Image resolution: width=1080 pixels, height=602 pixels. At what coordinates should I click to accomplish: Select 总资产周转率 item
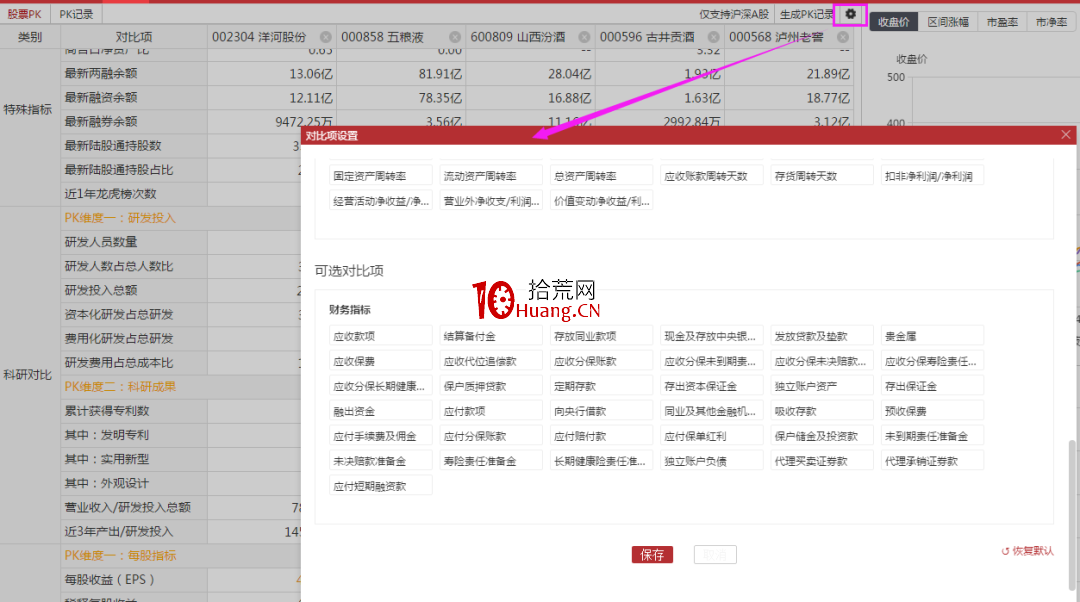pyautogui.click(x=601, y=176)
